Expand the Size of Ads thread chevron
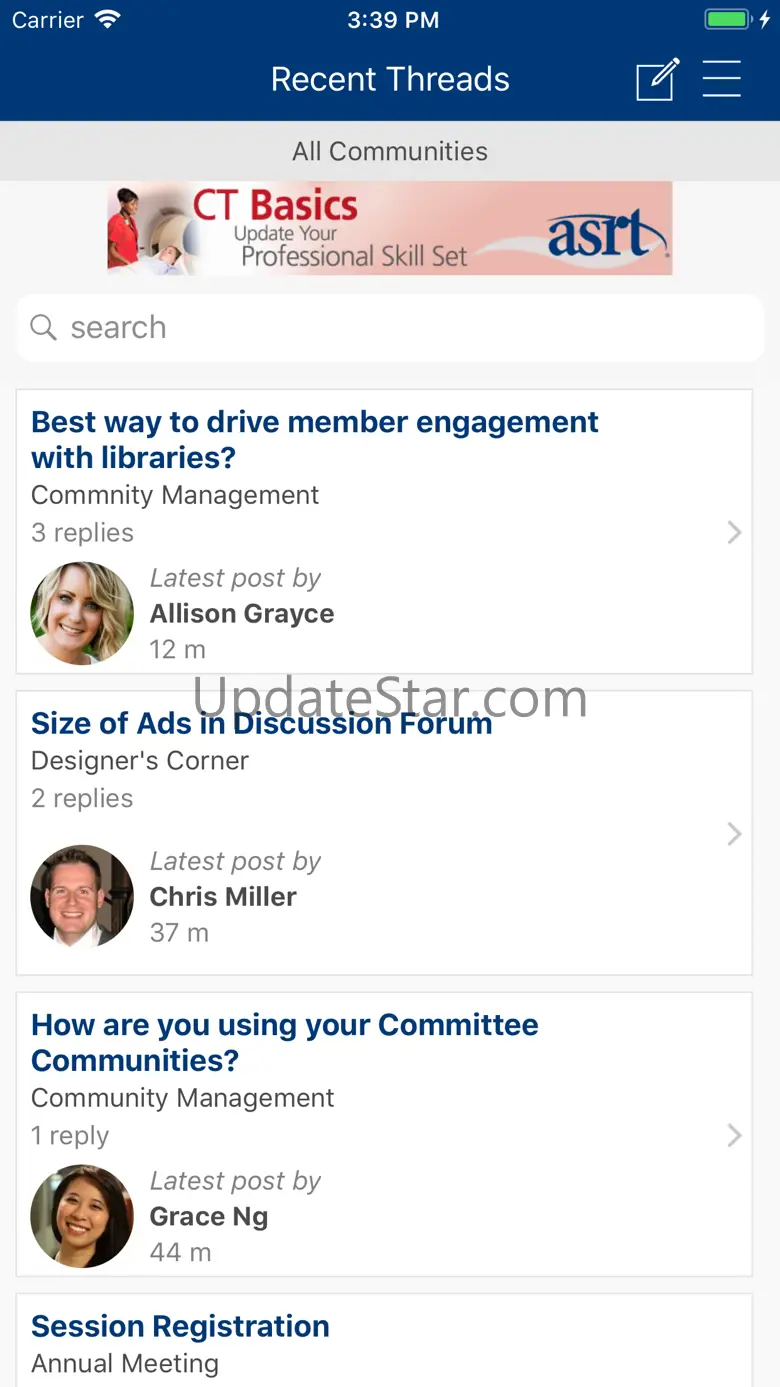 (734, 834)
